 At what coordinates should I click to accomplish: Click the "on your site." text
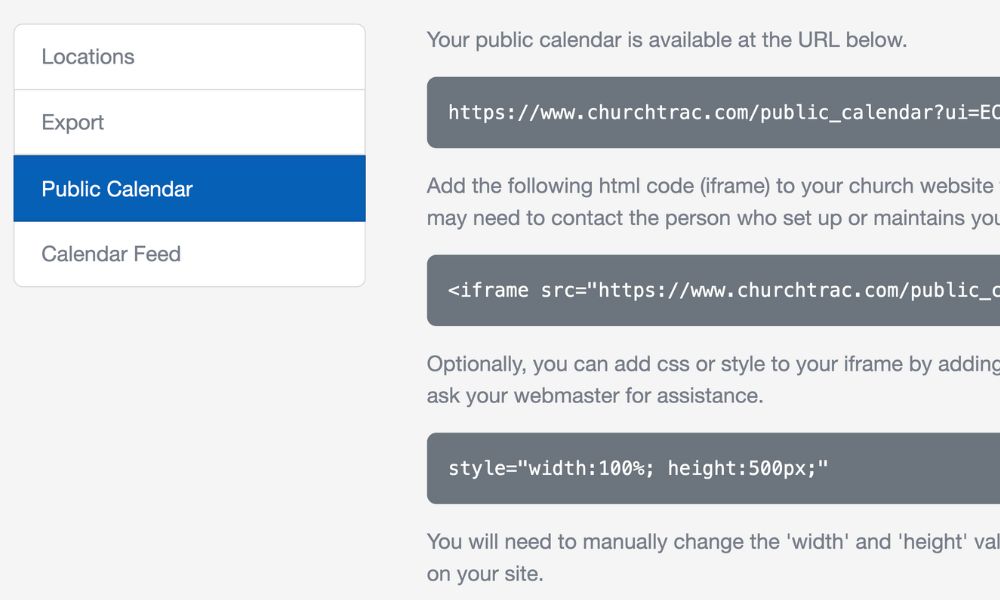pos(485,575)
